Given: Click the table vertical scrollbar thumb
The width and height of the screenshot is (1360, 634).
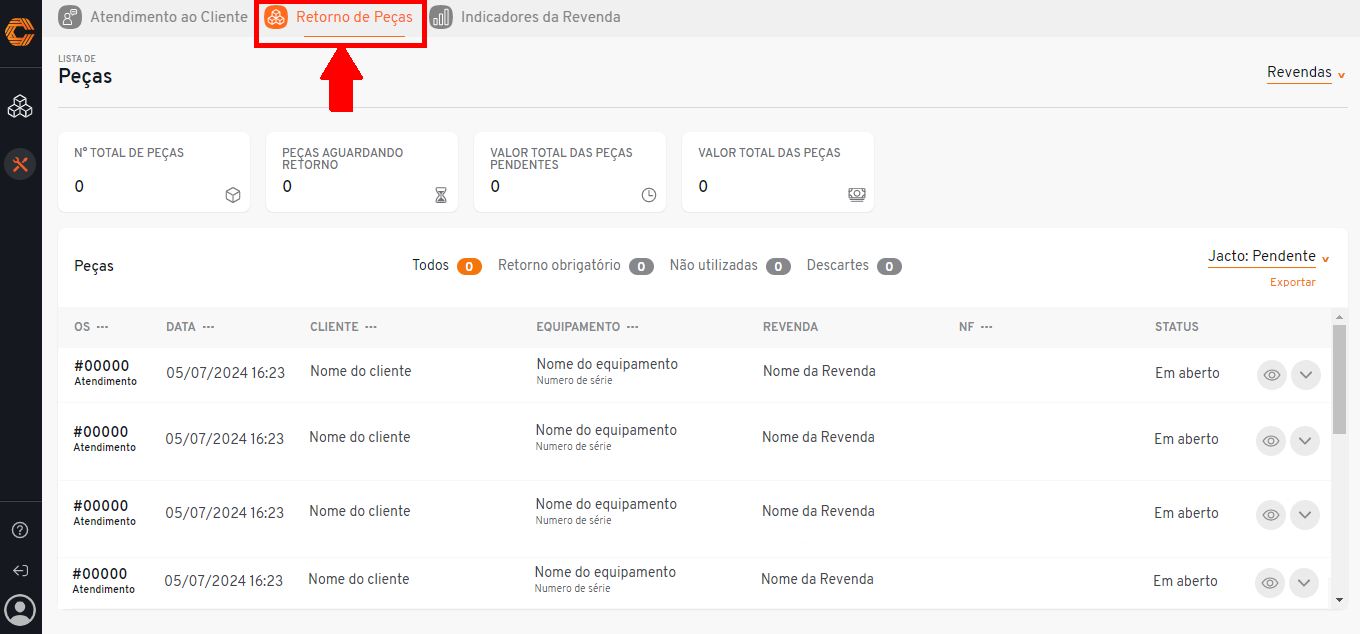Looking at the screenshot, I should click(1340, 379).
